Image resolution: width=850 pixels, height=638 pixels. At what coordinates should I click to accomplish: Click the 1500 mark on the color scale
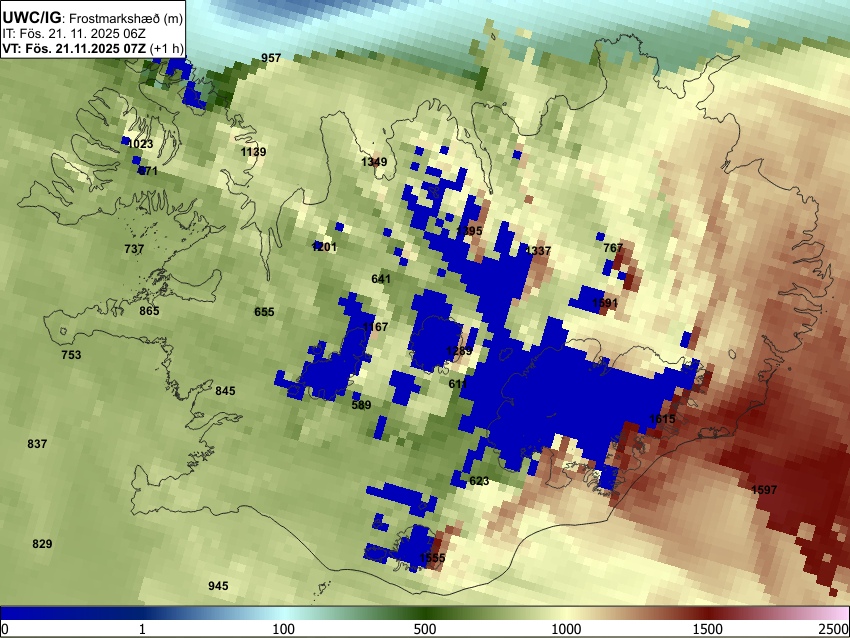708,629
